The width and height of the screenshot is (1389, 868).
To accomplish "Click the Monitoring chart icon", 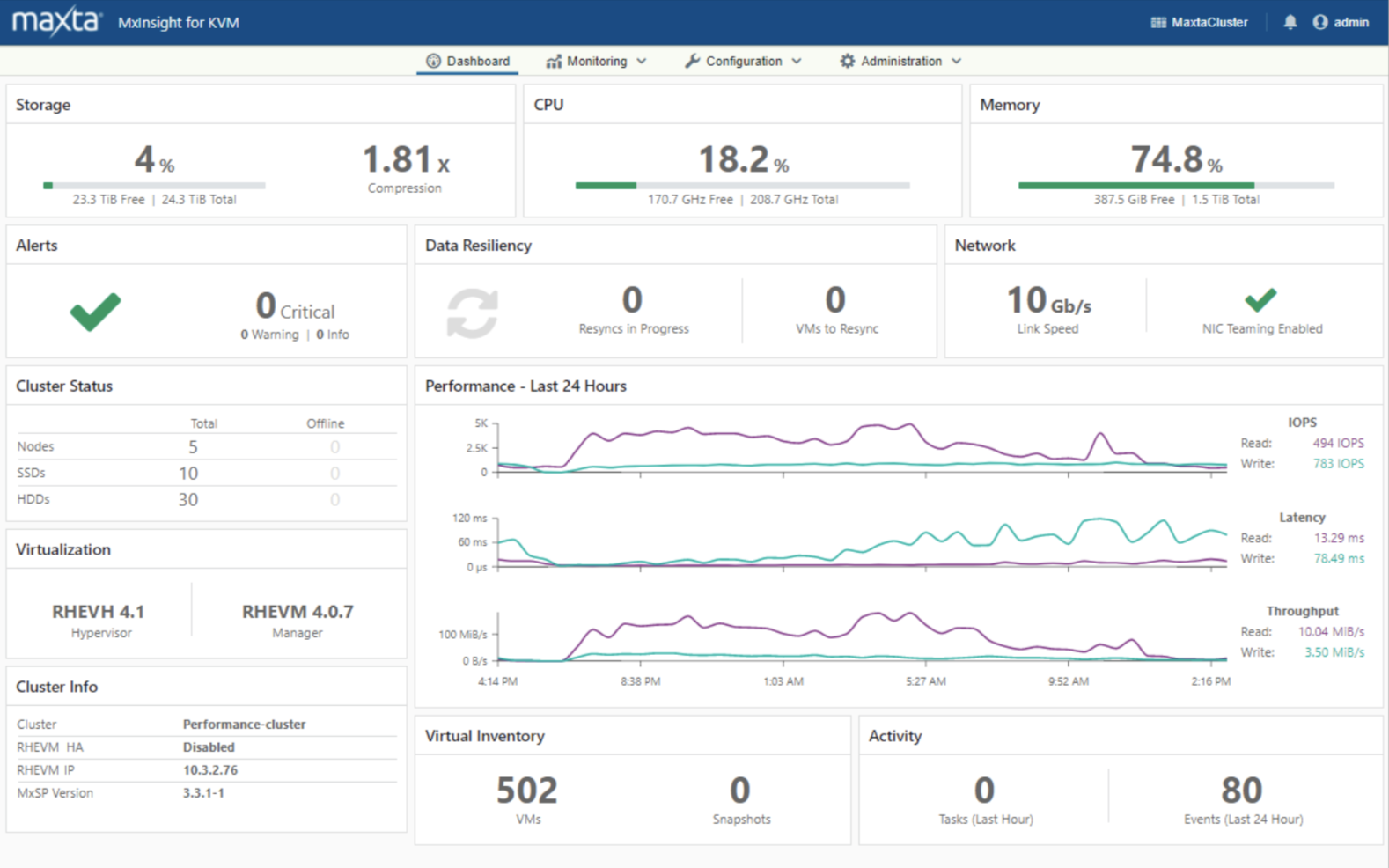I will tap(554, 62).
